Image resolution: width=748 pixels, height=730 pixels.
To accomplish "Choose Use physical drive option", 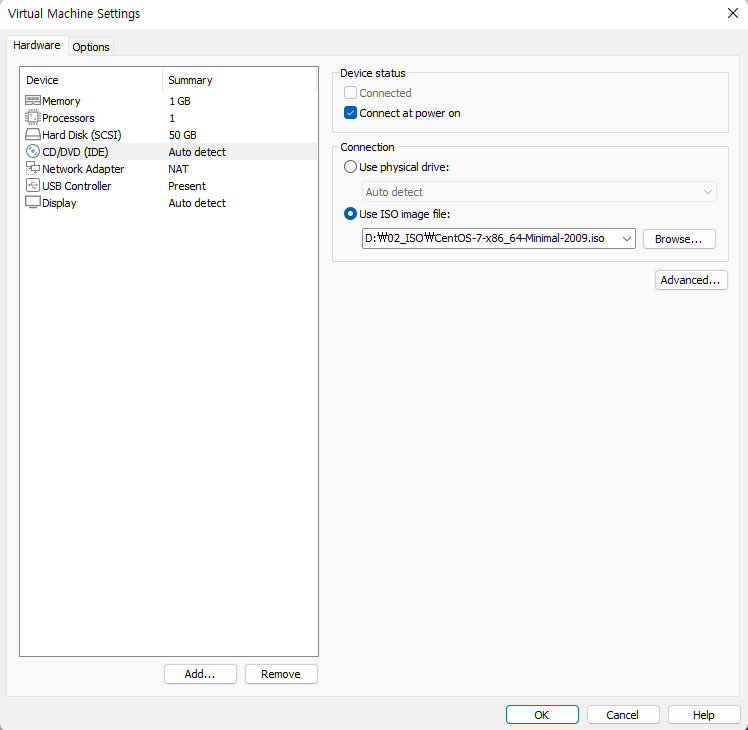I will (x=351, y=167).
